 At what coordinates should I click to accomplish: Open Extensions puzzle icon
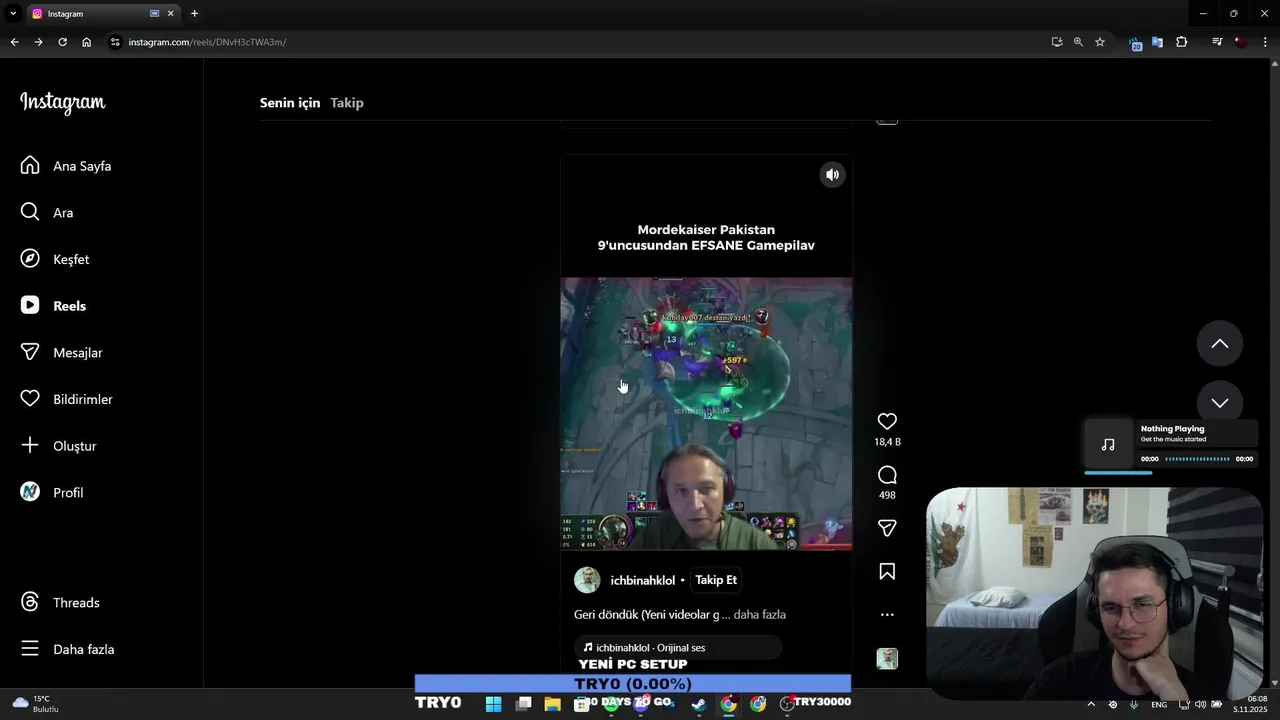[x=1182, y=42]
